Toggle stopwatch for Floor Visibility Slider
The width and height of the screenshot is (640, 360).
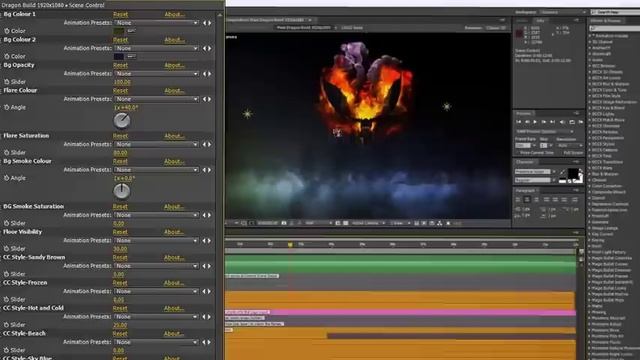[x=7, y=248]
